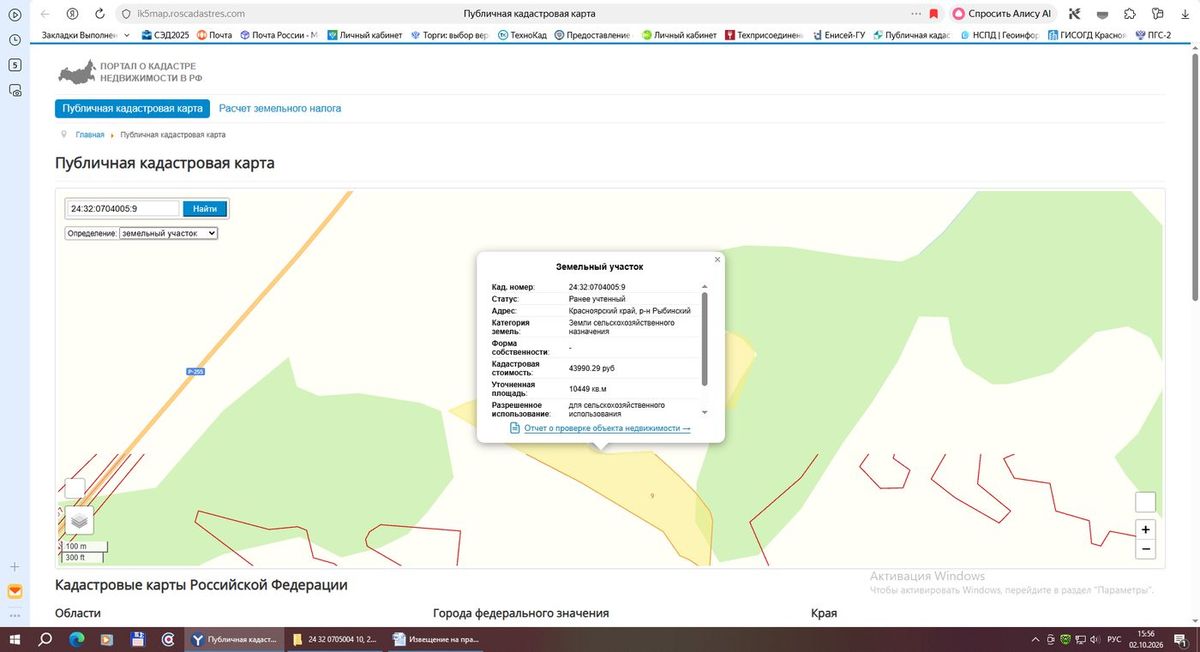Open the Техприсоединение bookmark

point(763,35)
